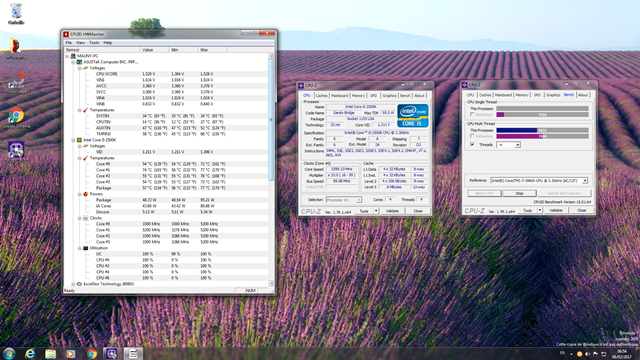Click the ExcelStor Technology hard drive icon
Viewport: 640px width, 360px height.
(79, 284)
